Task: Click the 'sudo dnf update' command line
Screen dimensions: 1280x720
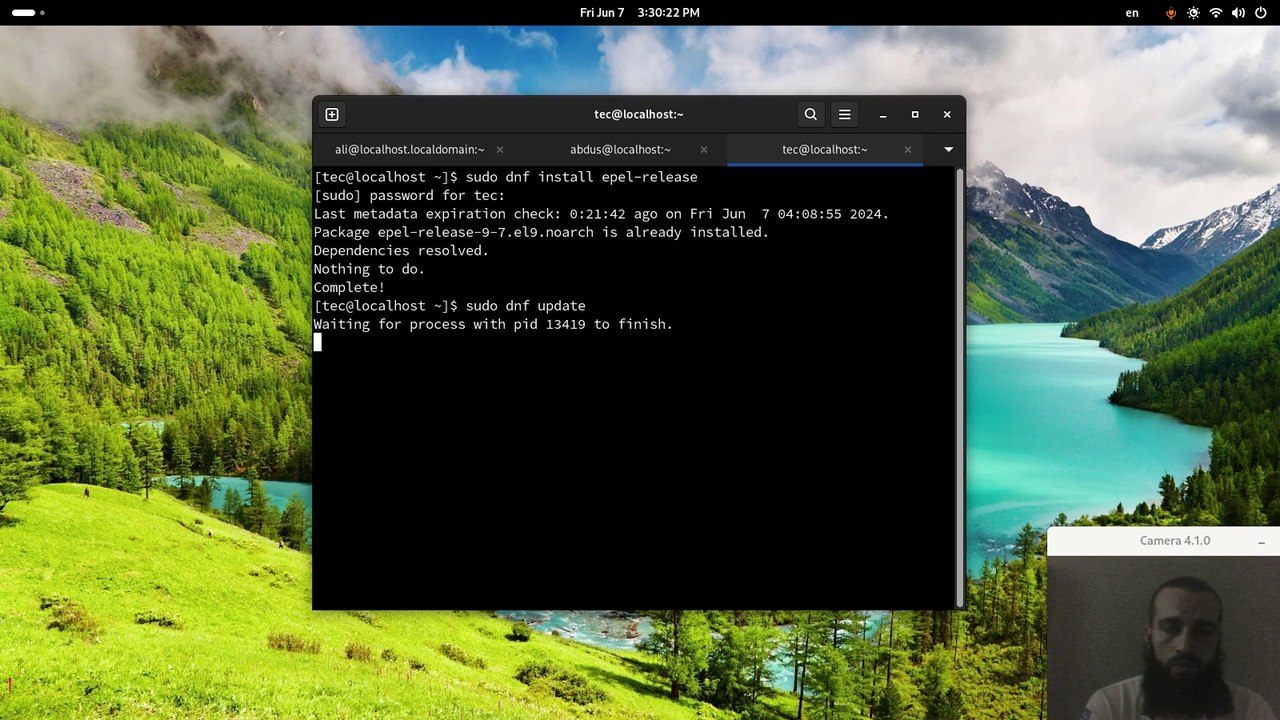Action: [450, 306]
